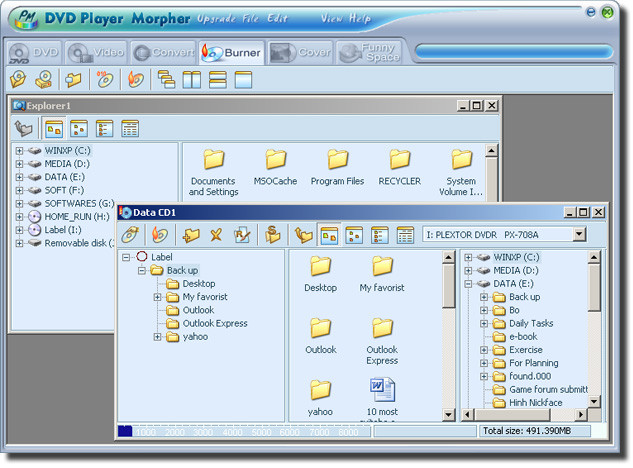
Task: Click the flaming burn disc icon in main toolbar
Action: click(x=136, y=79)
